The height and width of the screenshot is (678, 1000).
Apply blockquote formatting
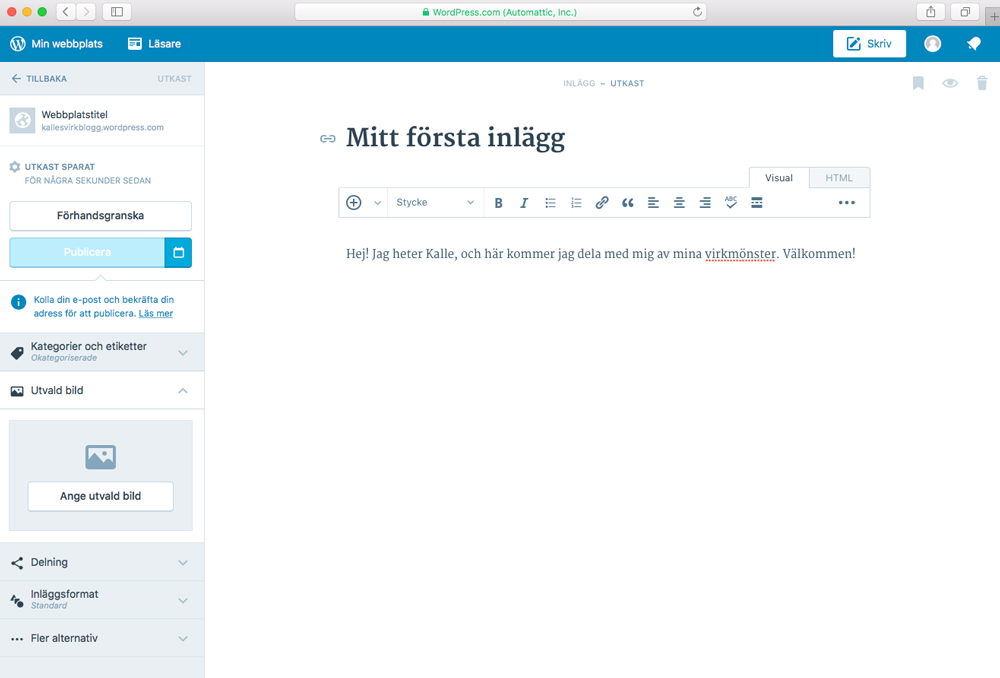(628, 203)
